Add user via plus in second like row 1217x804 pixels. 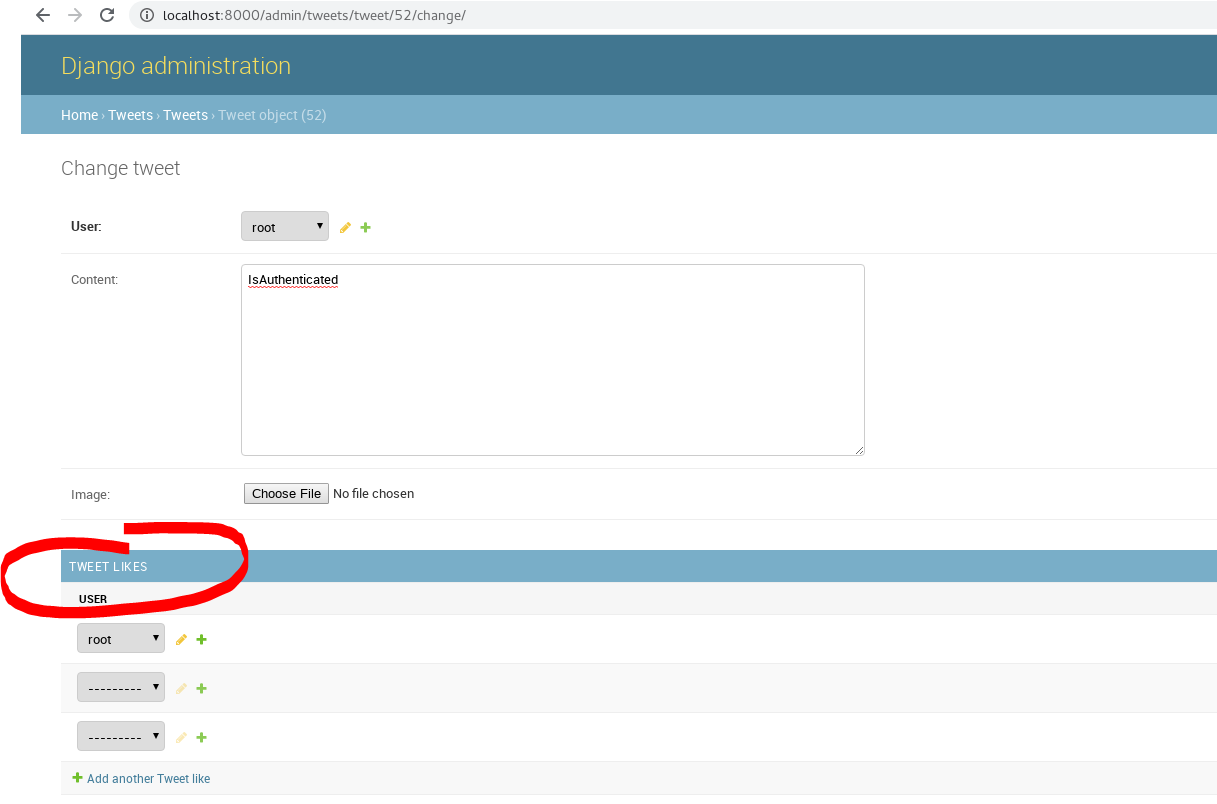pos(201,689)
